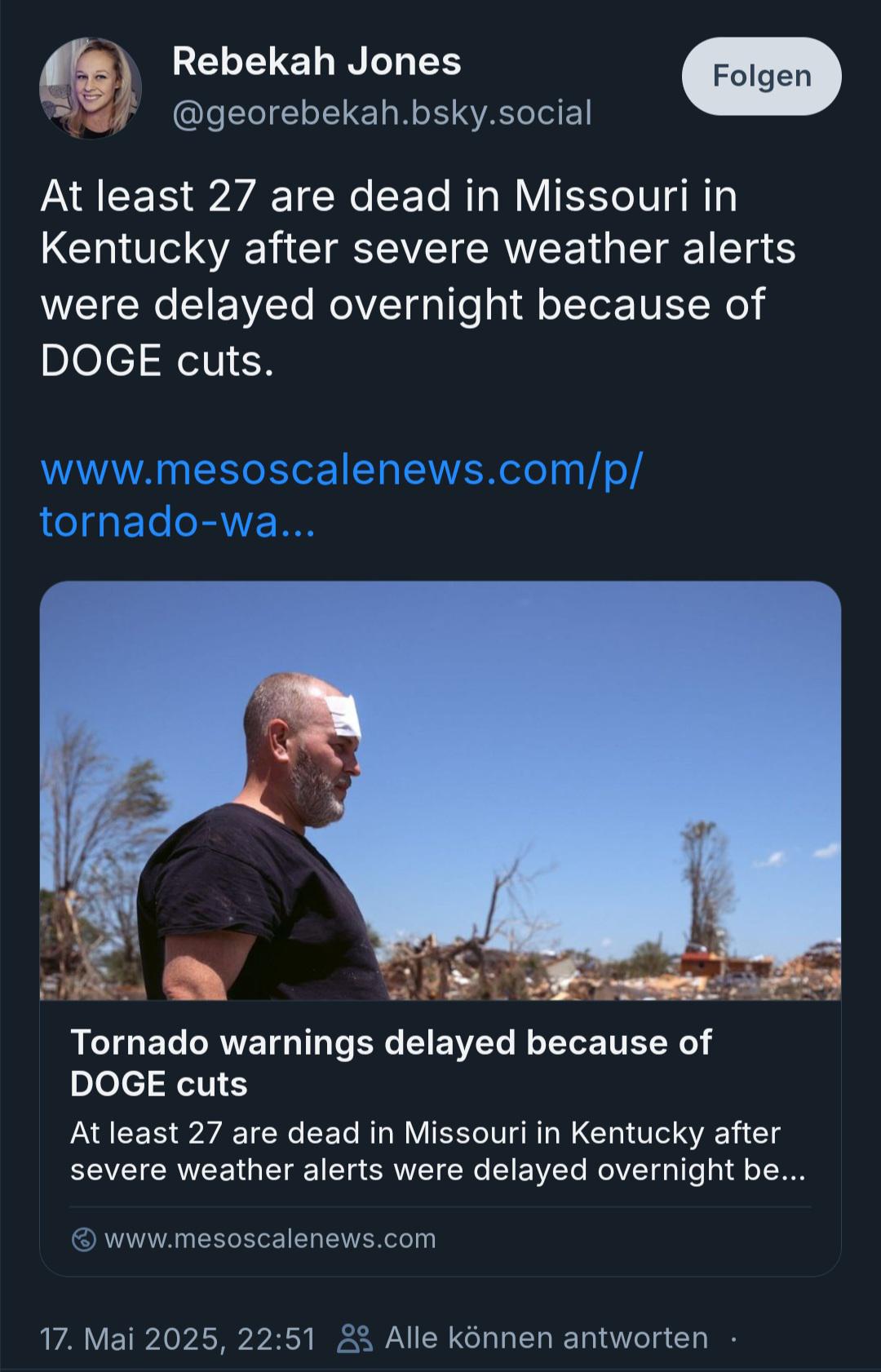Open the @georebekah.bsky.social handle

(382, 113)
